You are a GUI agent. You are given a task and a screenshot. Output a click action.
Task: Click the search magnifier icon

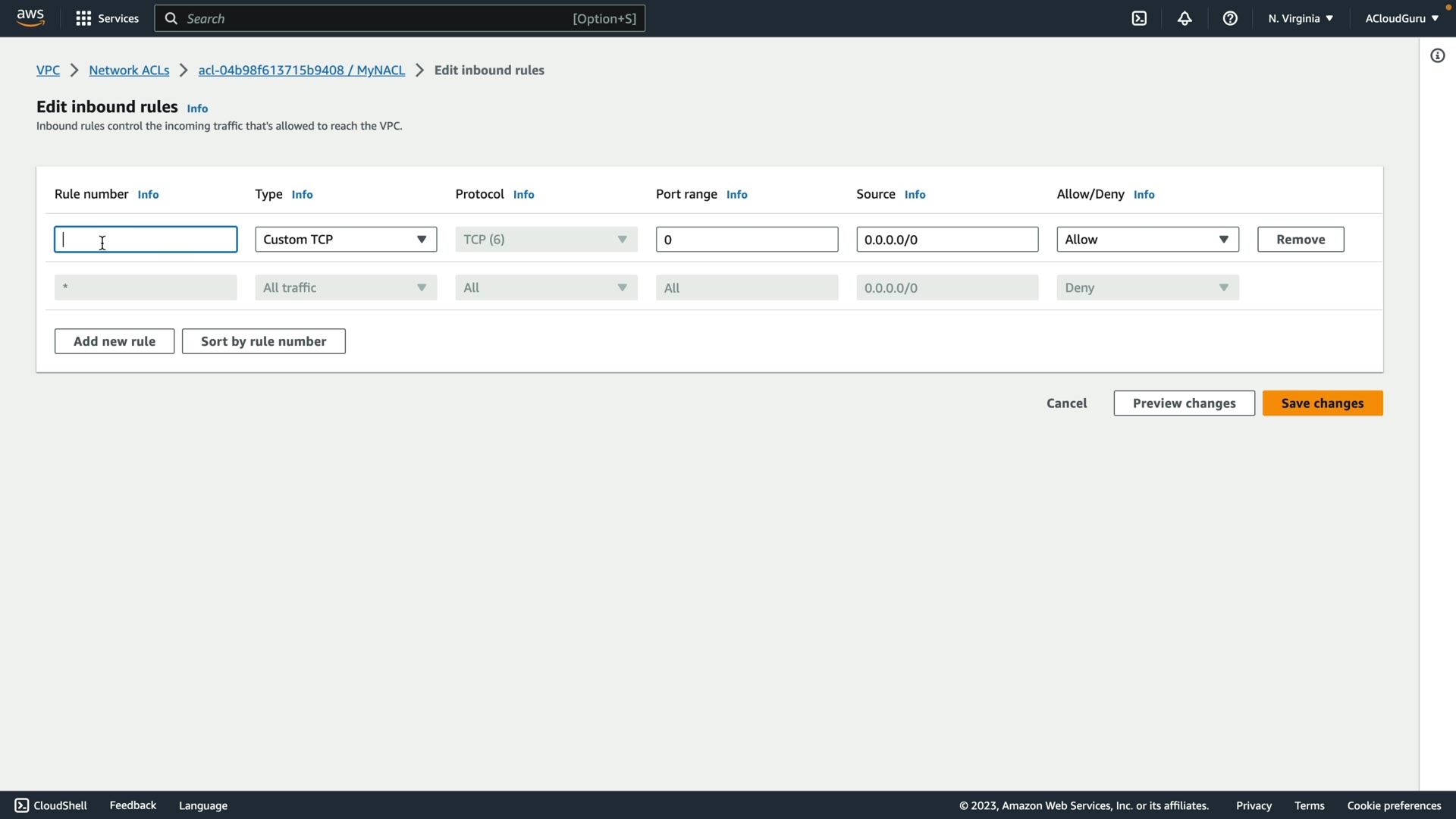(x=171, y=18)
